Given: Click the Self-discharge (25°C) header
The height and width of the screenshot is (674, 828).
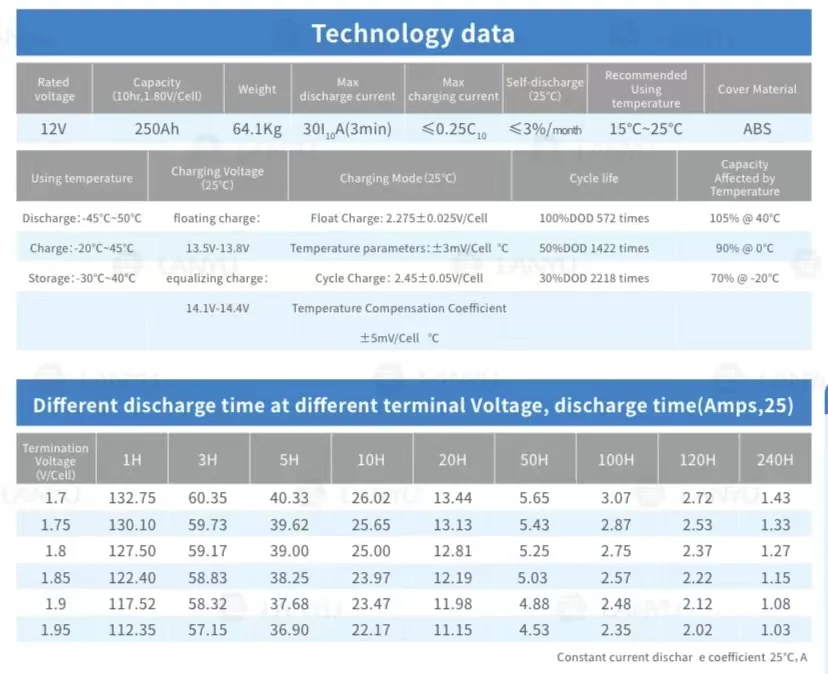Looking at the screenshot, I should coord(545,89).
